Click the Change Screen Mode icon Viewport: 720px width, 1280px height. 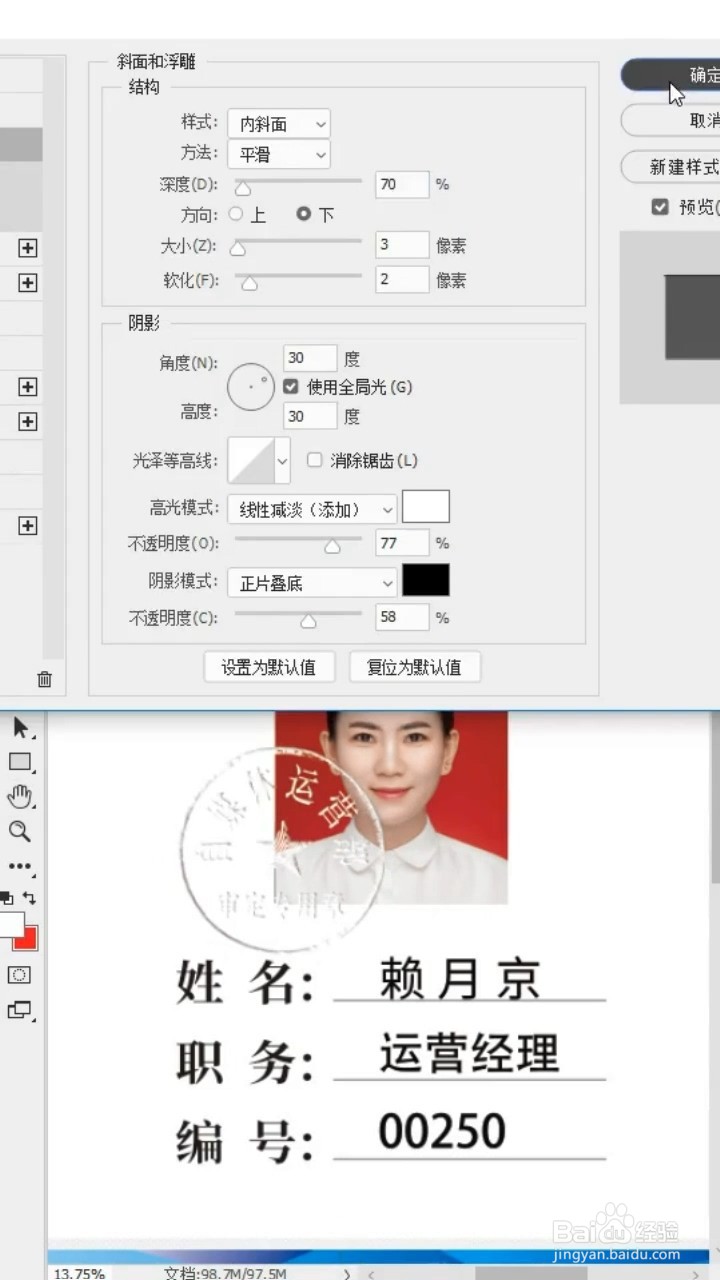point(20,1010)
